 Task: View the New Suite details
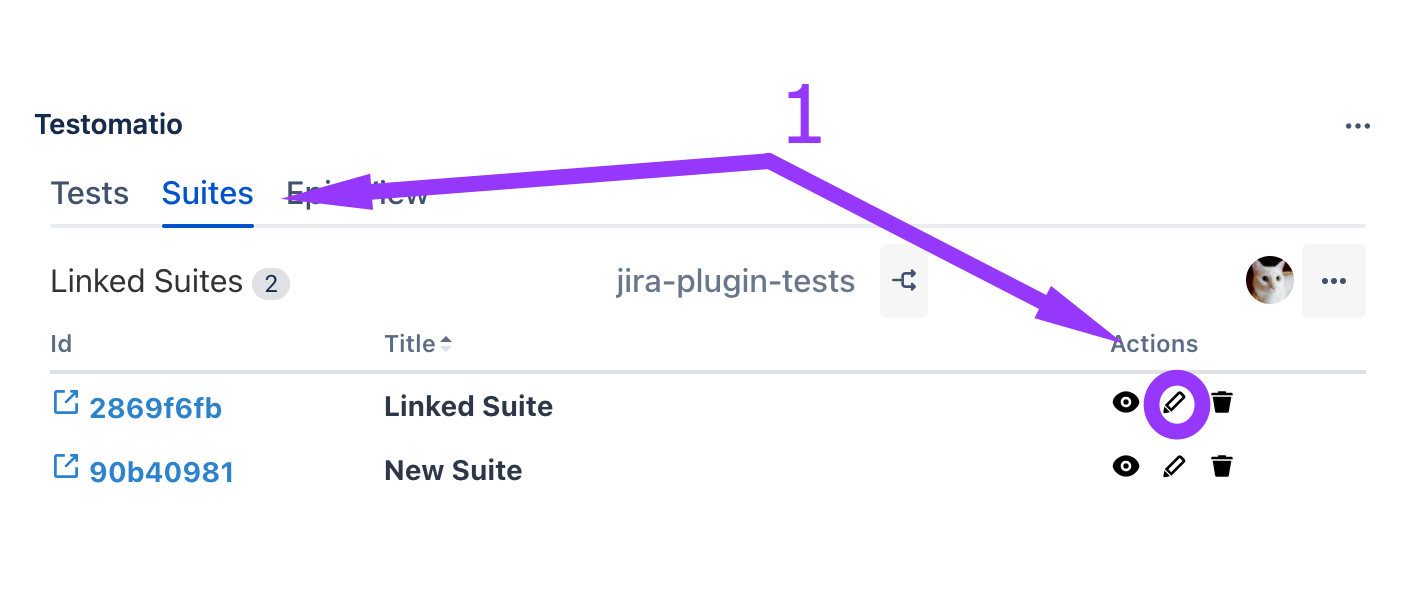pyautogui.click(x=1126, y=466)
